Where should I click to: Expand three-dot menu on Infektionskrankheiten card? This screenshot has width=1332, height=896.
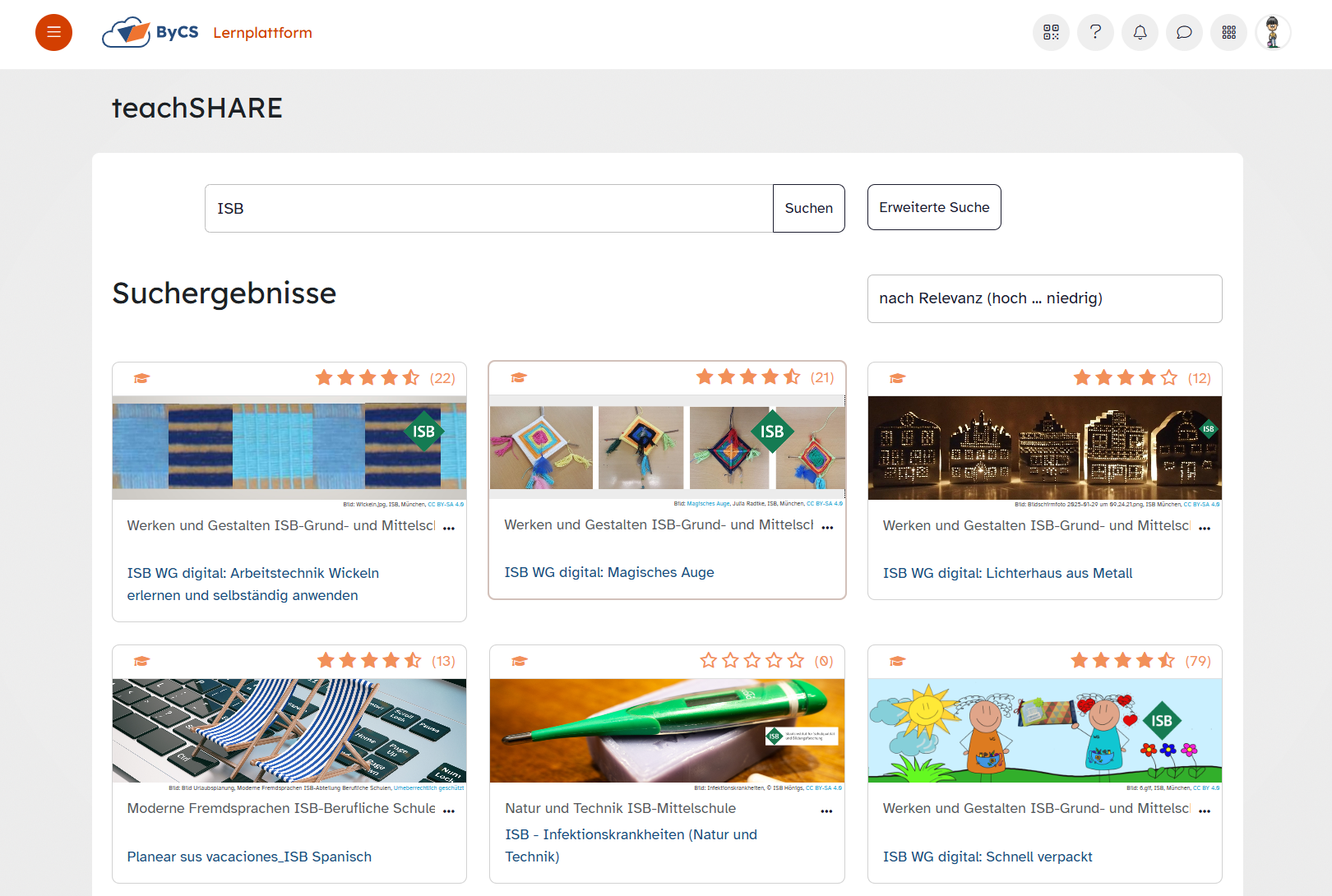click(x=826, y=811)
